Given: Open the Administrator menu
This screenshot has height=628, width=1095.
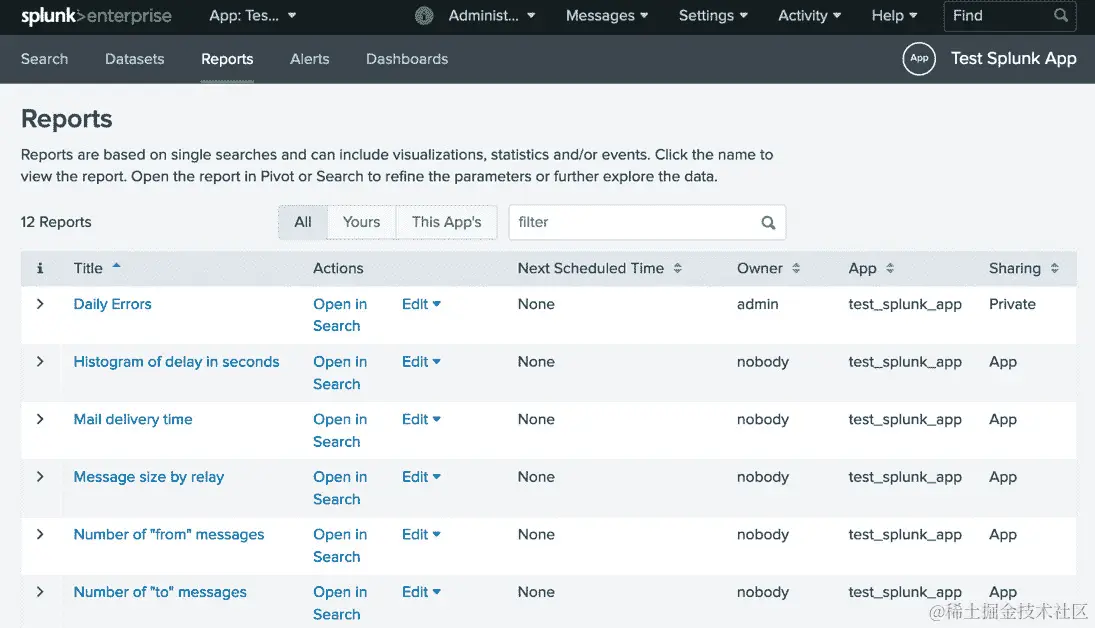Looking at the screenshot, I should 492,15.
